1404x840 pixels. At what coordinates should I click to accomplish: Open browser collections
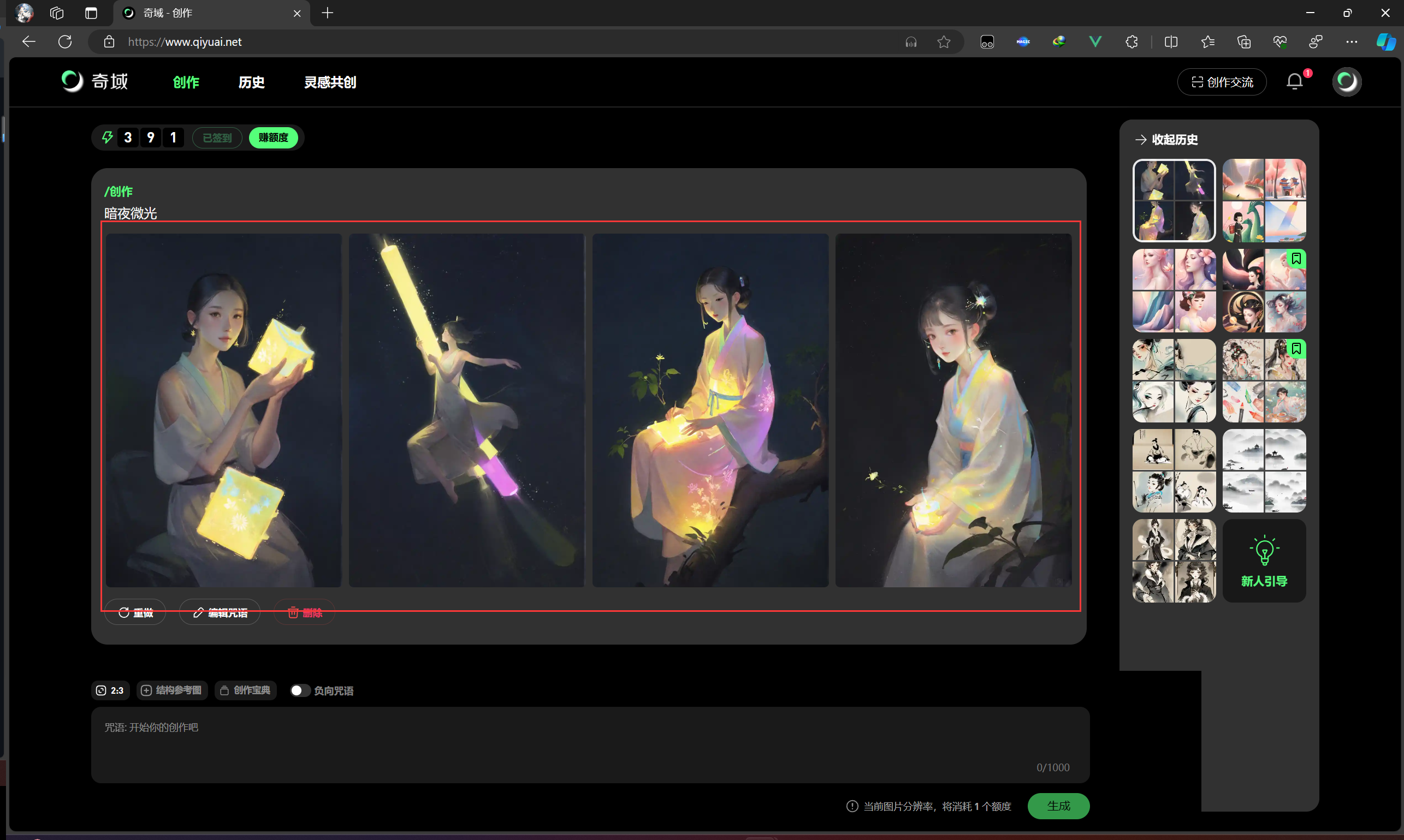click(1243, 42)
